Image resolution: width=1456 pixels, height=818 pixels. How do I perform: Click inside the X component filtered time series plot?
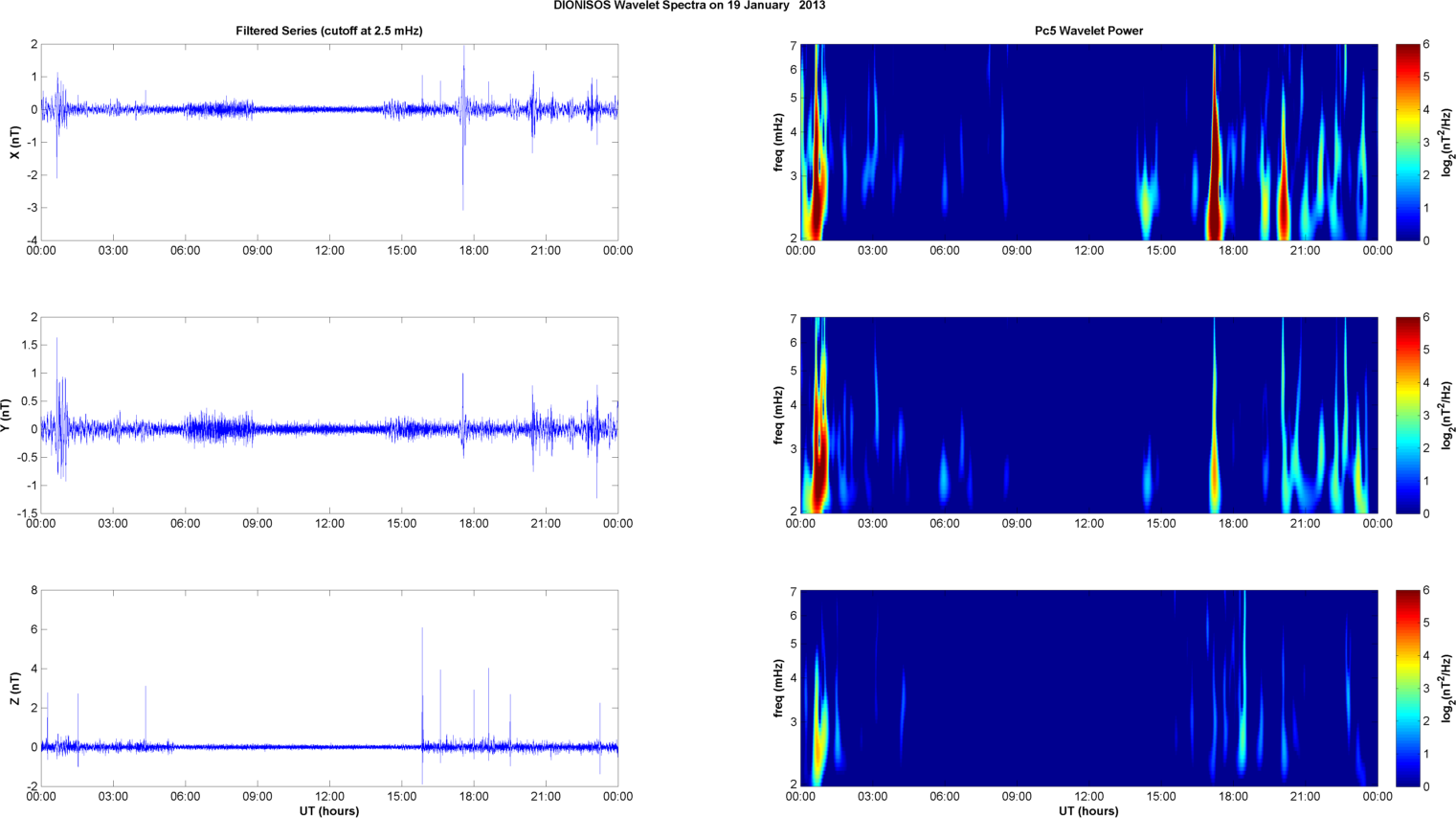(x=329, y=142)
